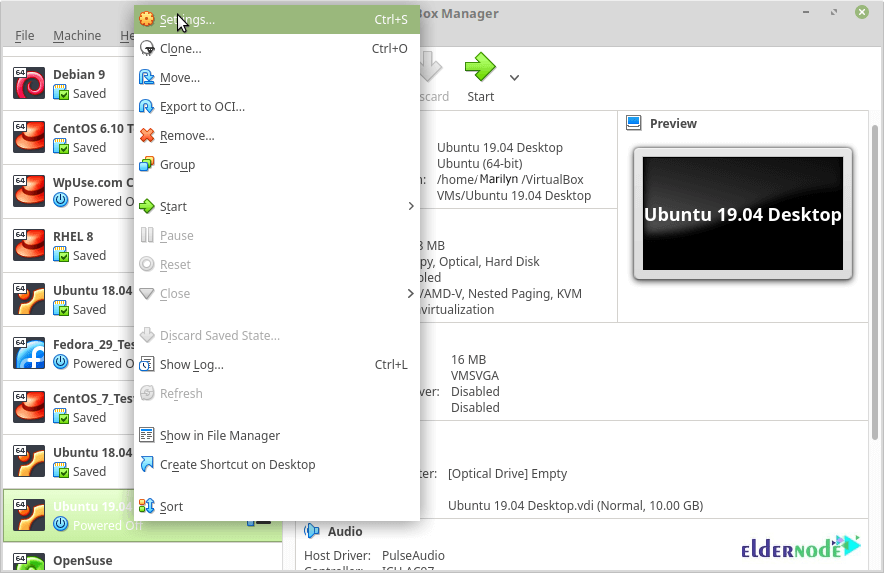
Task: Click the Create Shortcut icon
Action: tap(147, 464)
